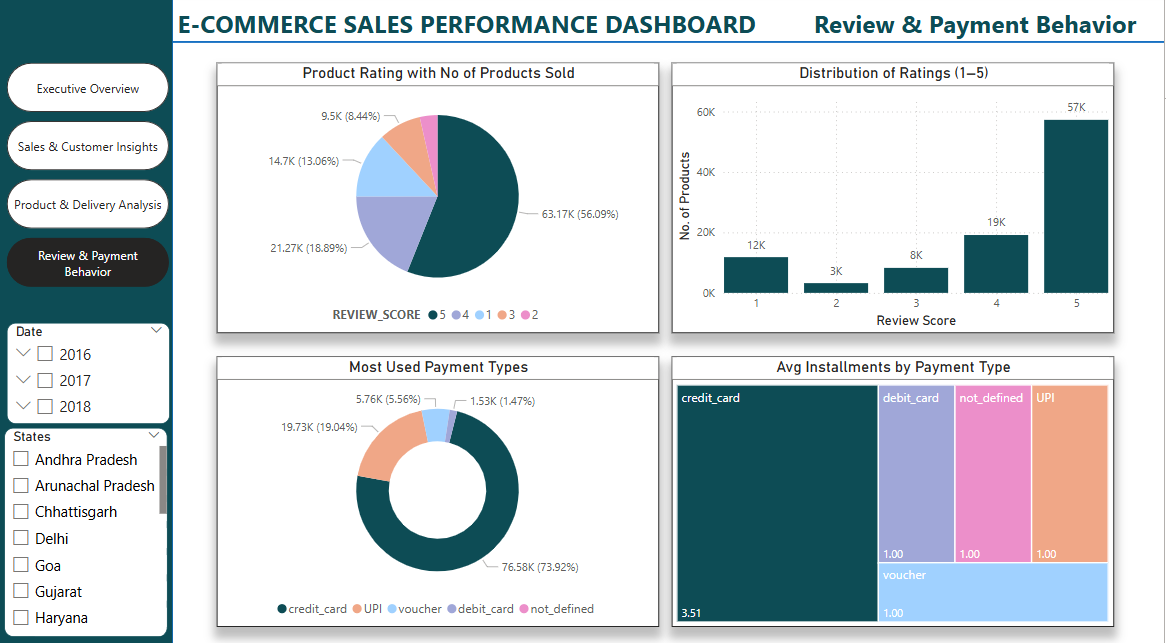Expand the 2016 tree item

[x=24, y=354]
